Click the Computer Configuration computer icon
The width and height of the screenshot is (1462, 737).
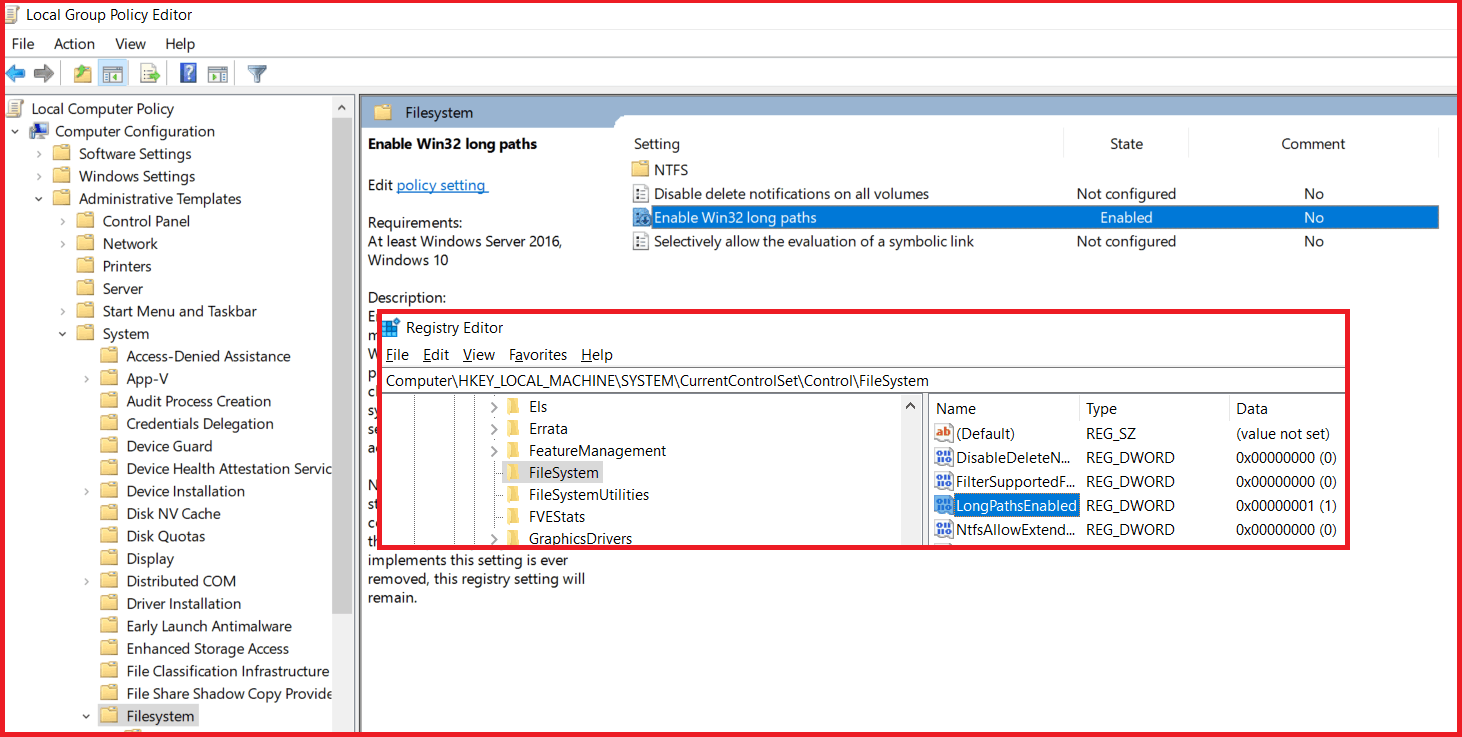pos(39,131)
